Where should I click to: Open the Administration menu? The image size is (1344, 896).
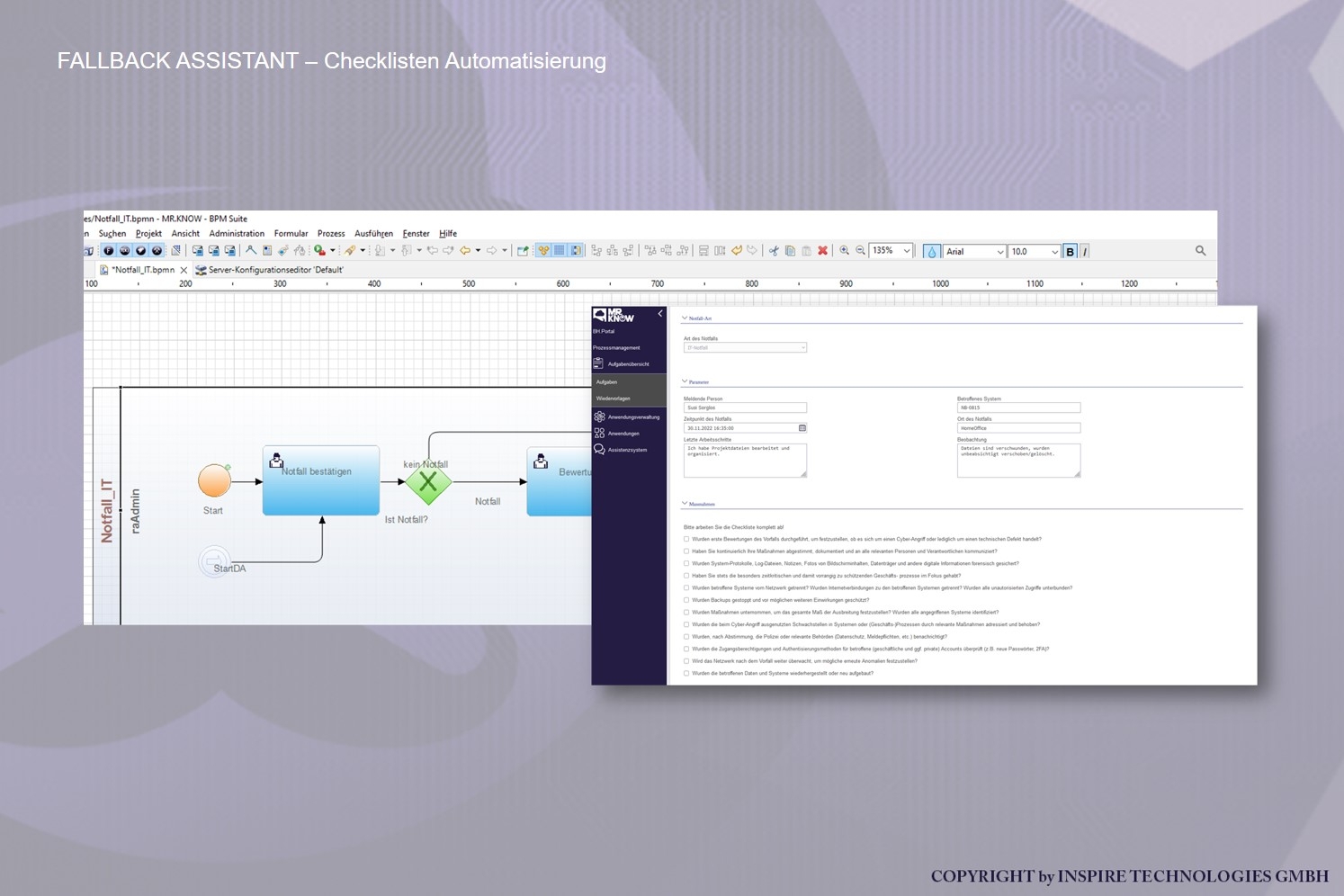237,234
